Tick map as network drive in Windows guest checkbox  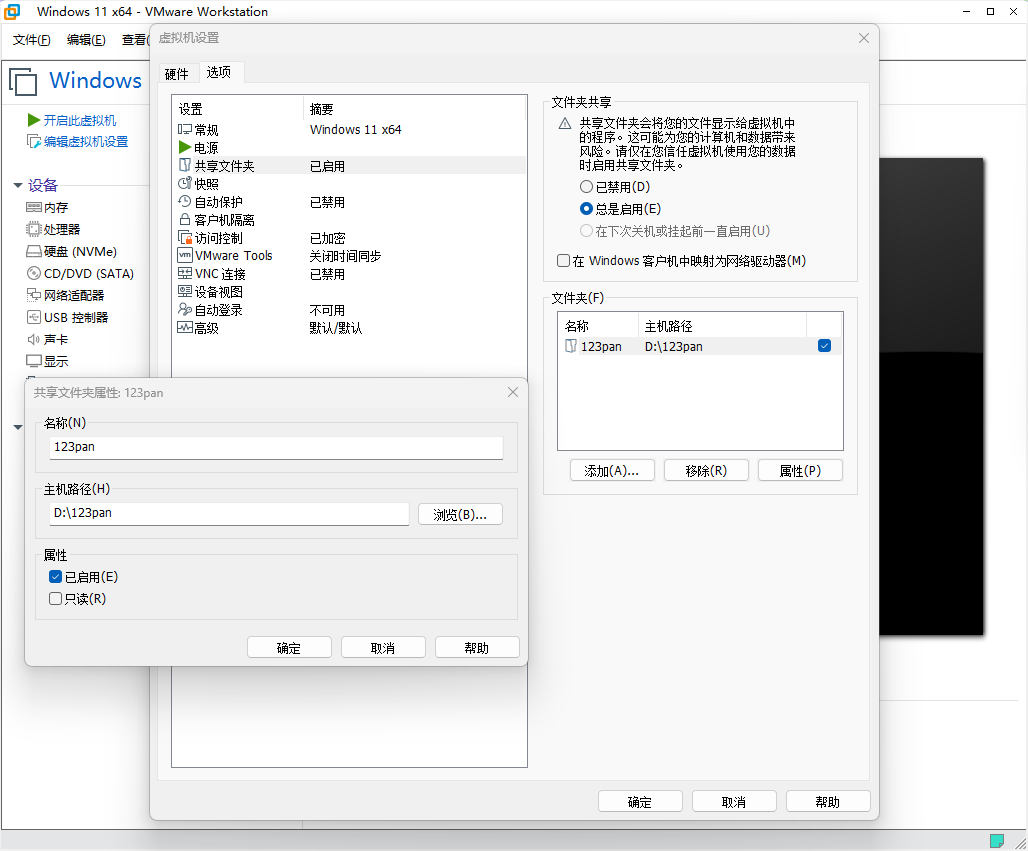(x=563, y=260)
